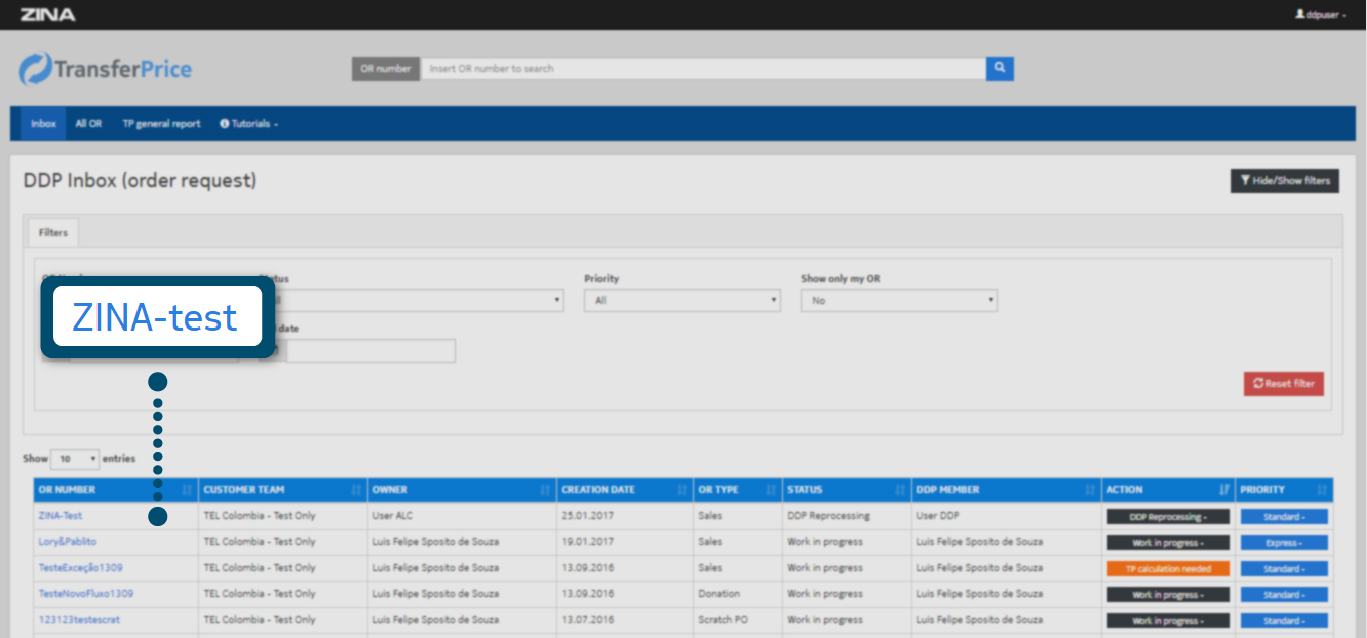Click the orange TP calculation needed button
The width and height of the screenshot is (1367, 638).
pos(1167,569)
